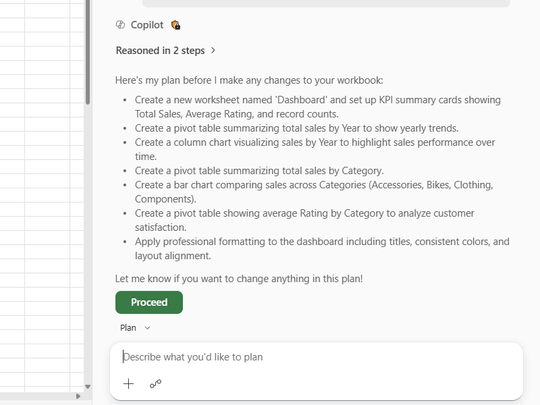Click the plus icon in the prompt box
Screen dimensions: 540x405
[x=128, y=384]
